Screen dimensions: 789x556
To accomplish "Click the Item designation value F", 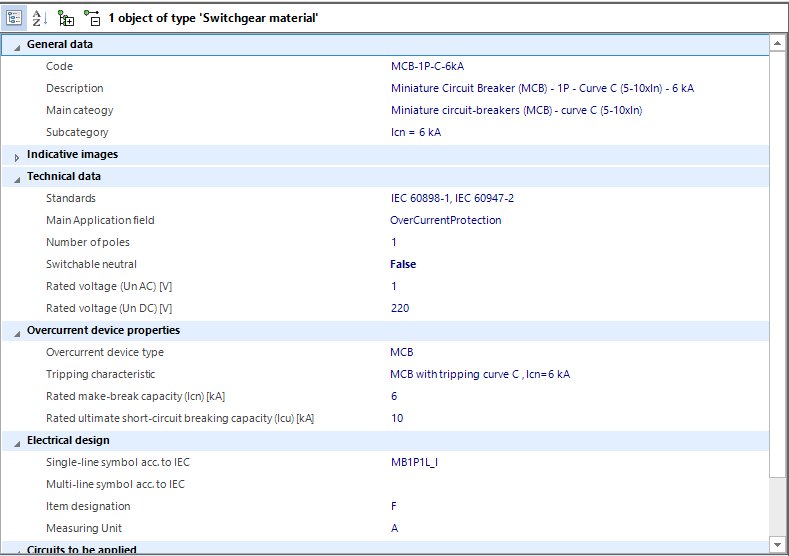I will [393, 506].
